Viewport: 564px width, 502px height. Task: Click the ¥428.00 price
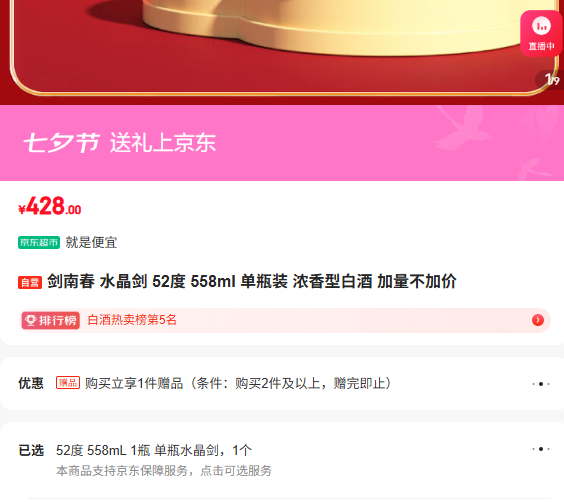point(50,206)
